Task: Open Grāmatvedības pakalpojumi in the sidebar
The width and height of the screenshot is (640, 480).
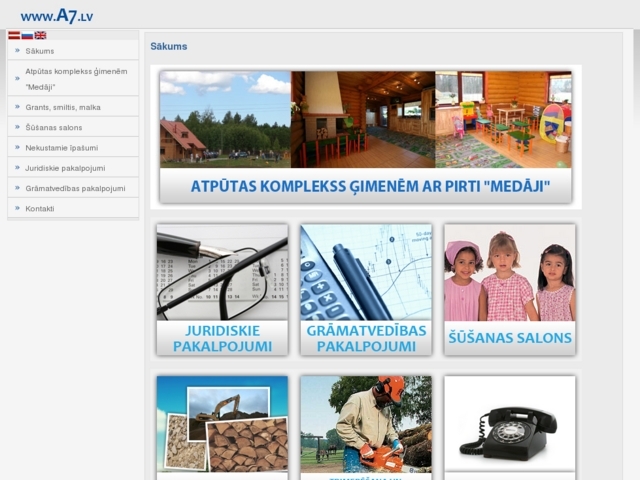Action: tap(73, 188)
